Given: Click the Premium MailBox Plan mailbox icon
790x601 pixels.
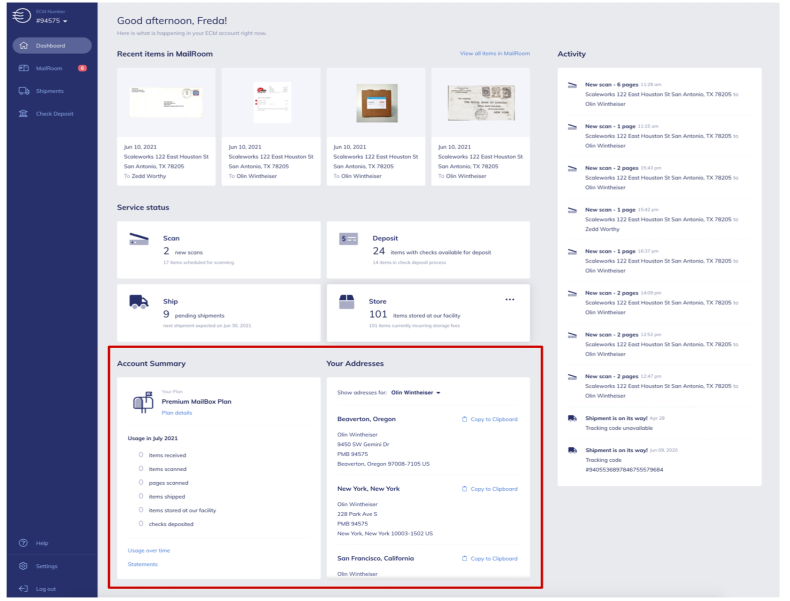Looking at the screenshot, I should (143, 402).
